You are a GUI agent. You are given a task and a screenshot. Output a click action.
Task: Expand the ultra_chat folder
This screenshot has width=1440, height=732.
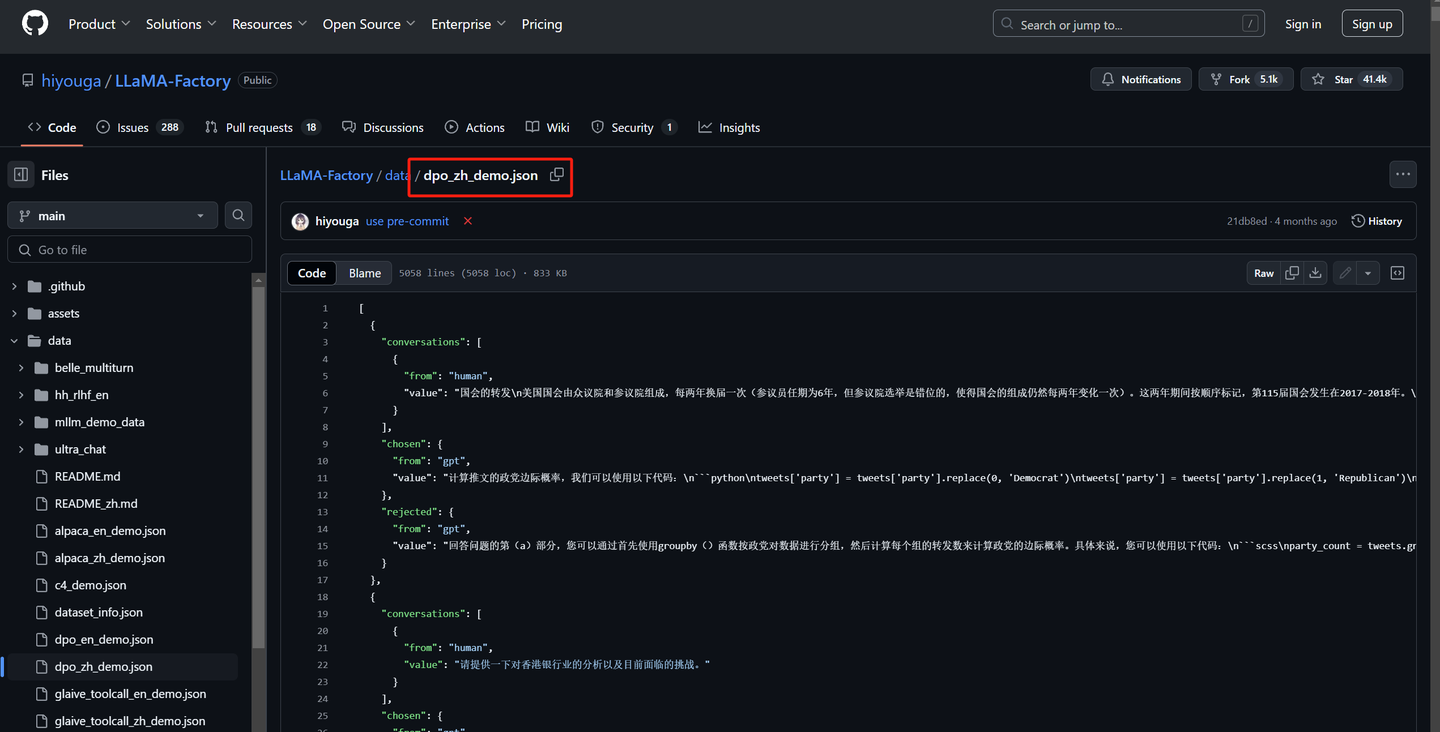(x=21, y=449)
